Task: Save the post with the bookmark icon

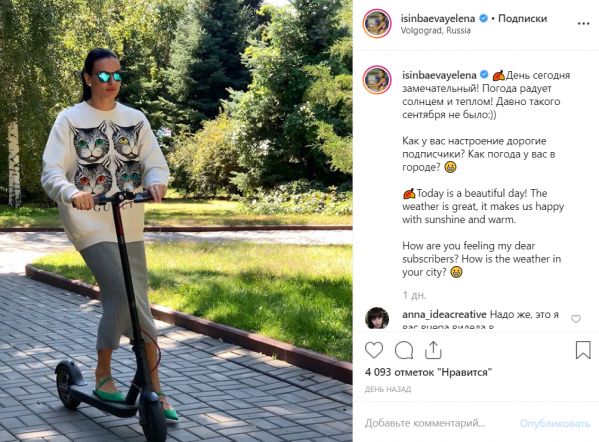Action: click(x=583, y=350)
